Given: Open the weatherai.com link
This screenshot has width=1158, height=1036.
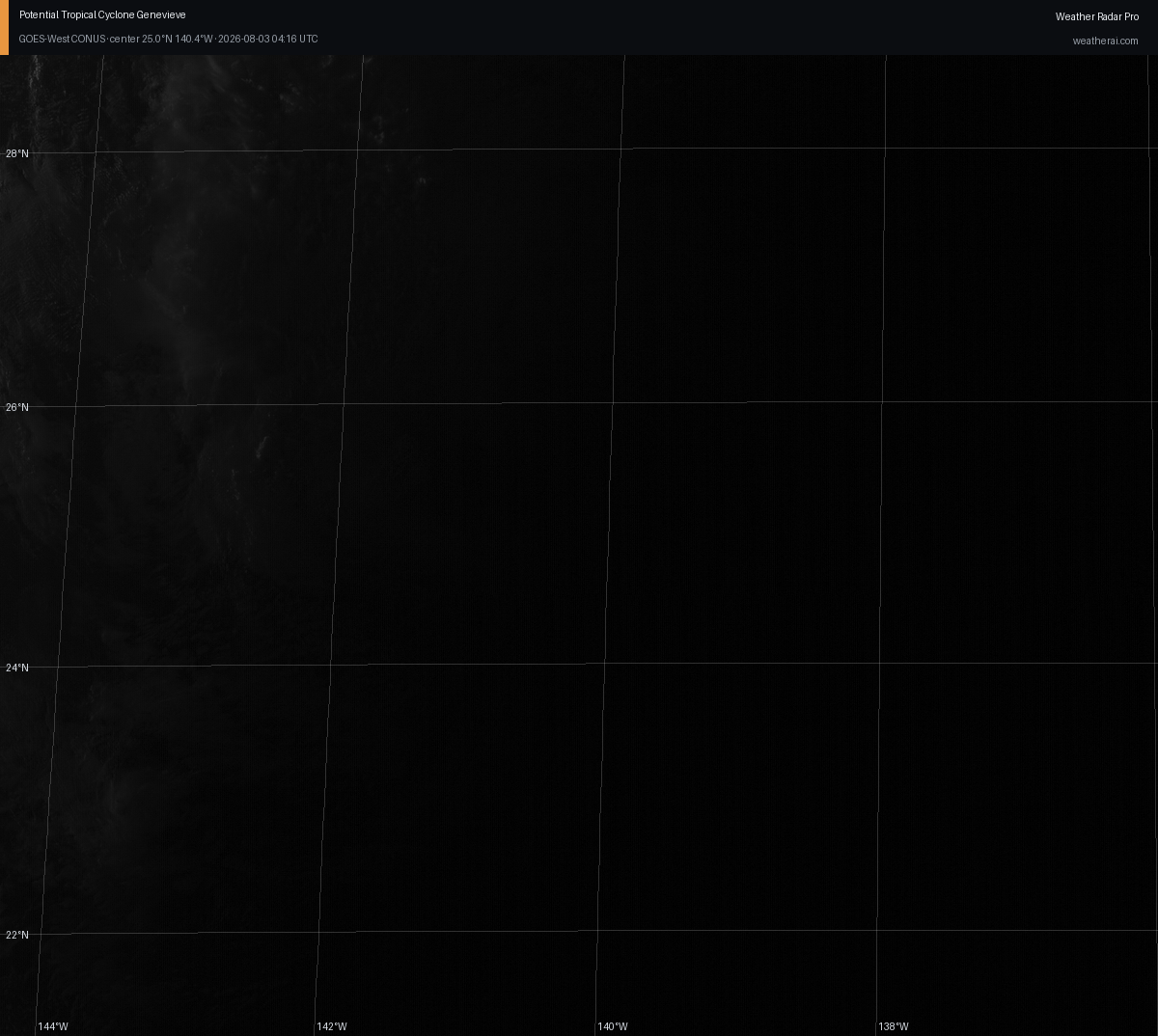Looking at the screenshot, I should pos(1106,41).
